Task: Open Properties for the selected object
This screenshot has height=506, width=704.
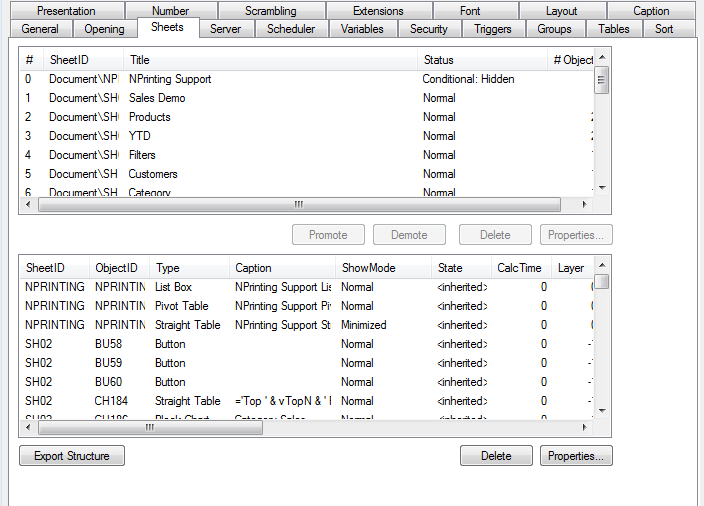Action: tap(576, 456)
